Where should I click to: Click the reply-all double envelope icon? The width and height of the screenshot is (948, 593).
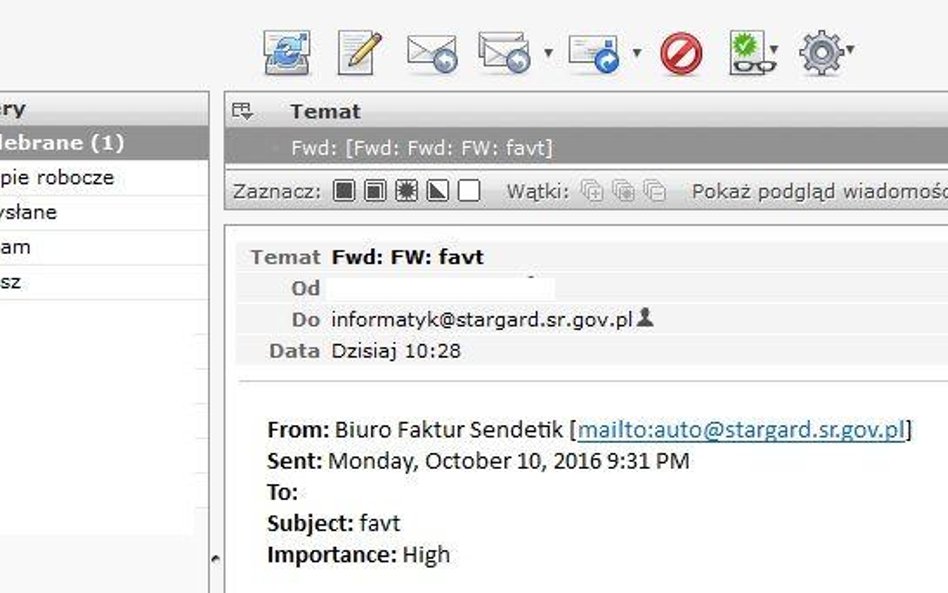[x=504, y=52]
